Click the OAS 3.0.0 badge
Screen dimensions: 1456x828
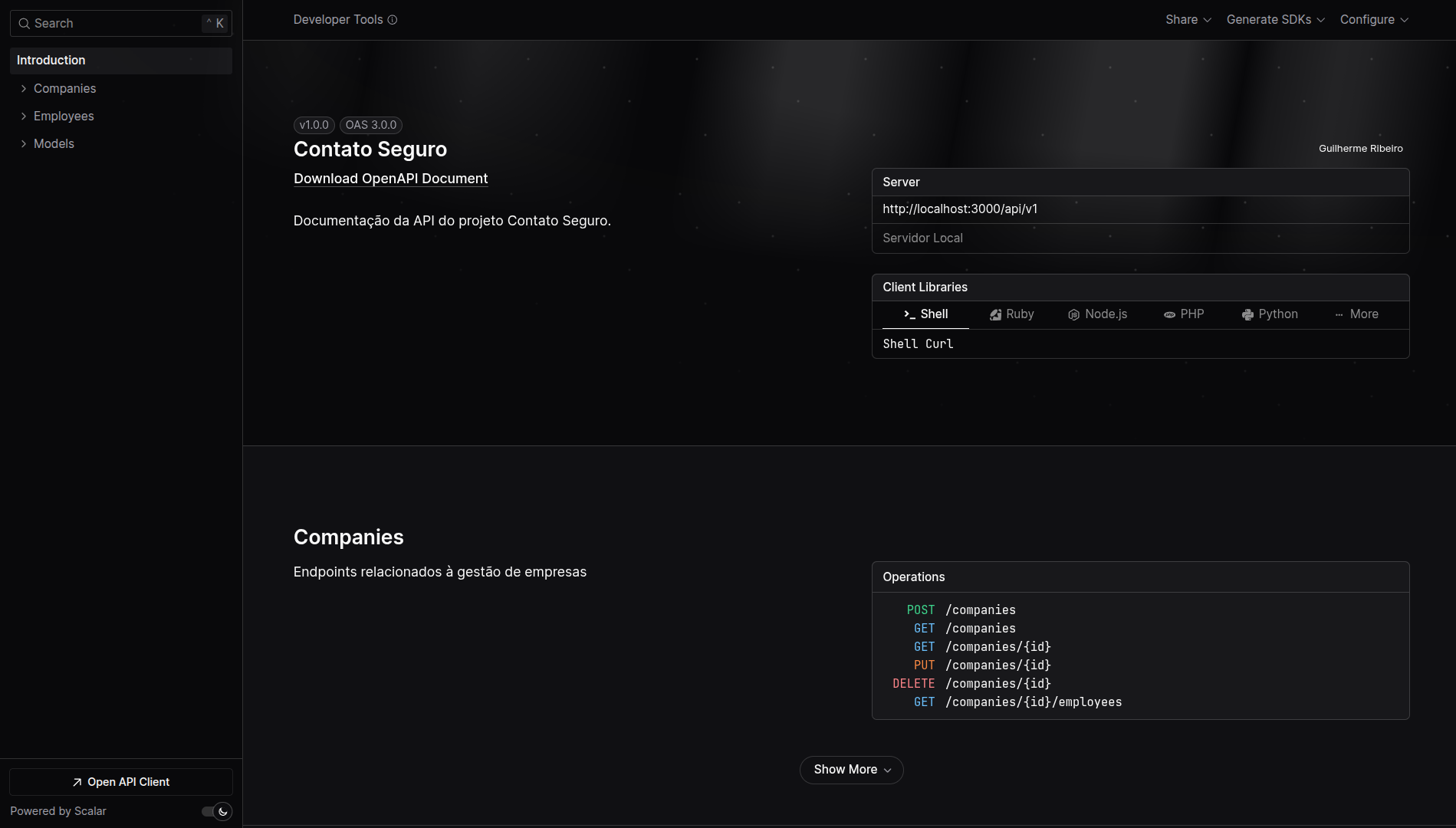coord(371,125)
